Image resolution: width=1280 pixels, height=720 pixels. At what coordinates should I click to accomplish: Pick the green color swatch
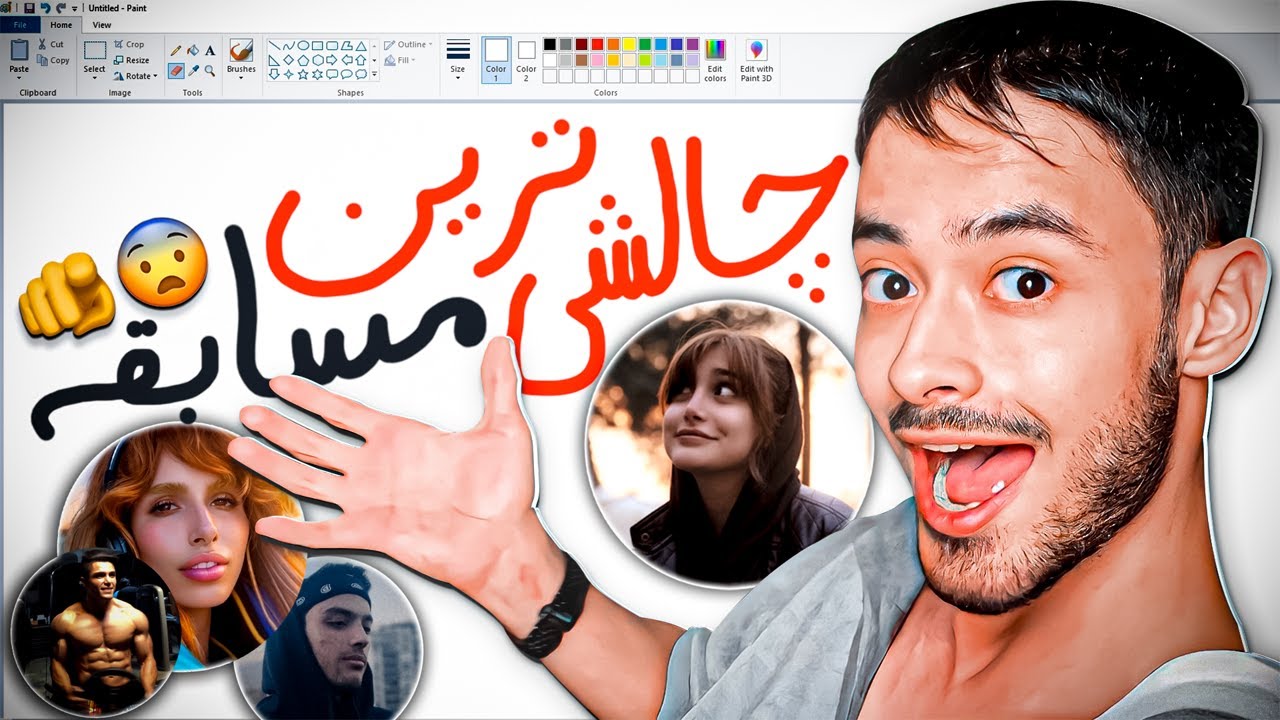point(645,45)
